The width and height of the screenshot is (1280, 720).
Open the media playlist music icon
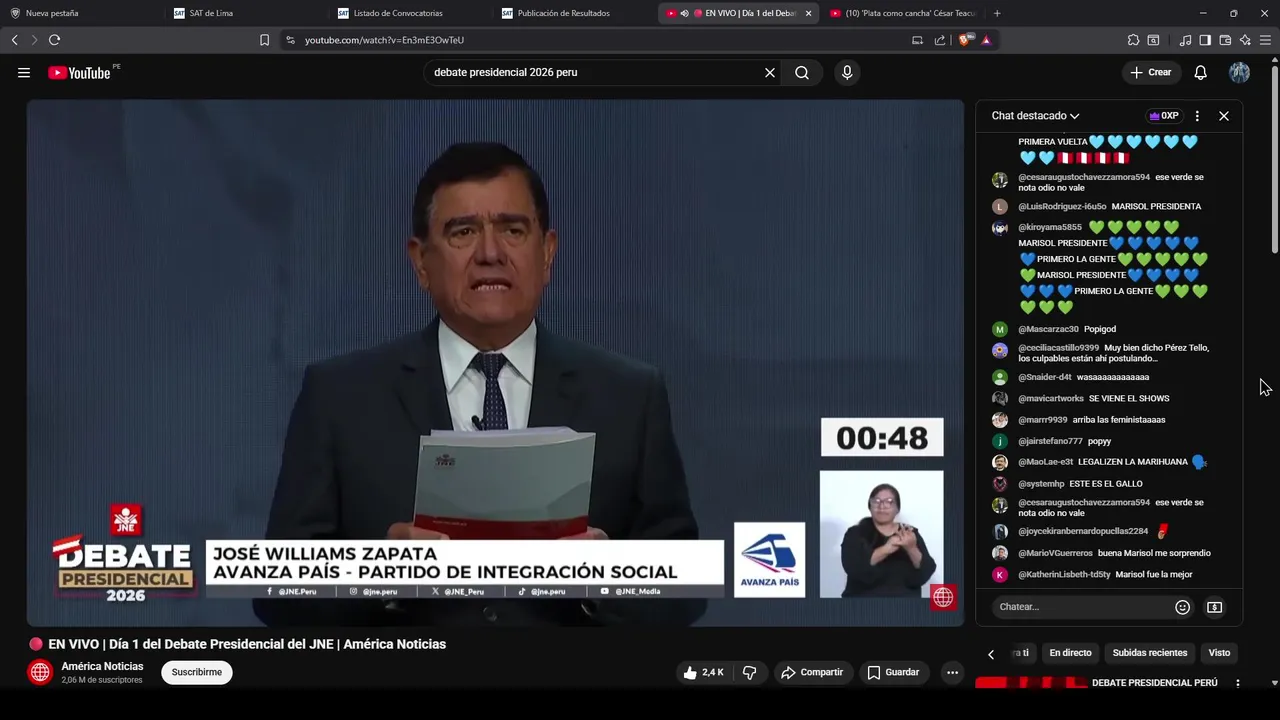pyautogui.click(x=1185, y=40)
